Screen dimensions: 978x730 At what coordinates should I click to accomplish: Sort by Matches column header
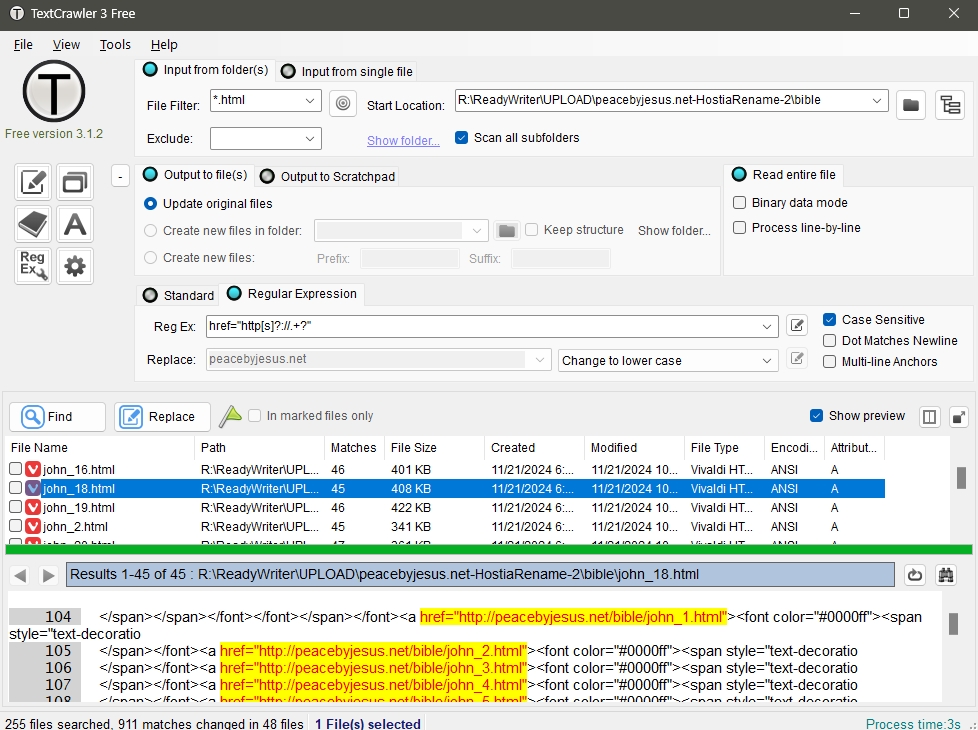[354, 448]
